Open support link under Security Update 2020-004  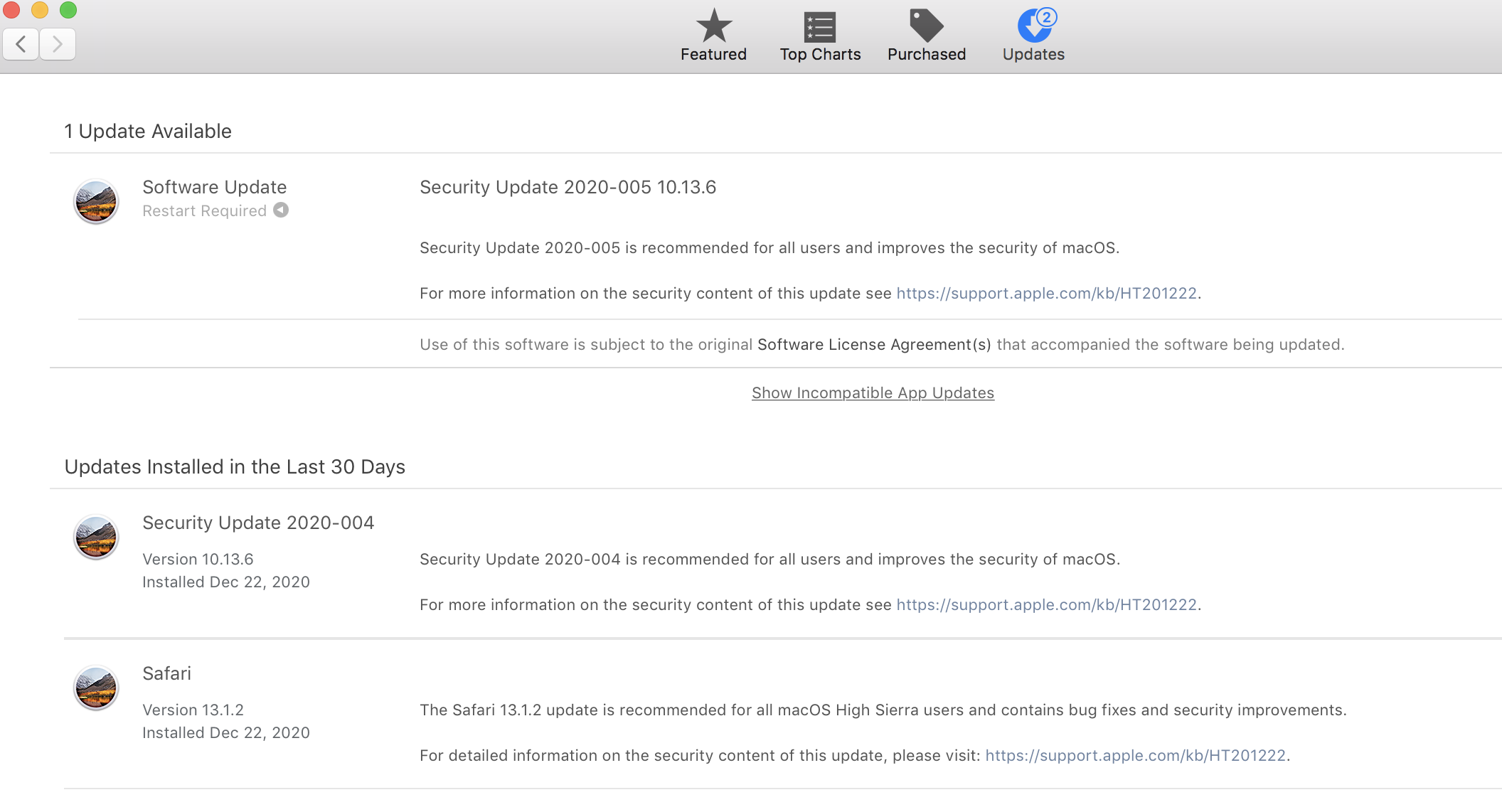coord(1046,604)
